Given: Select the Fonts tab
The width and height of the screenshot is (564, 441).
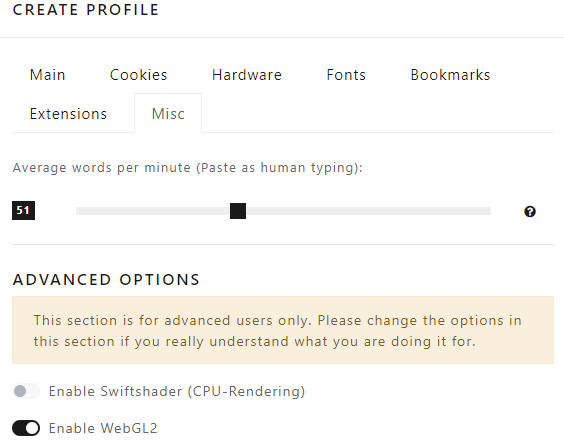Looking at the screenshot, I should 346,75.
